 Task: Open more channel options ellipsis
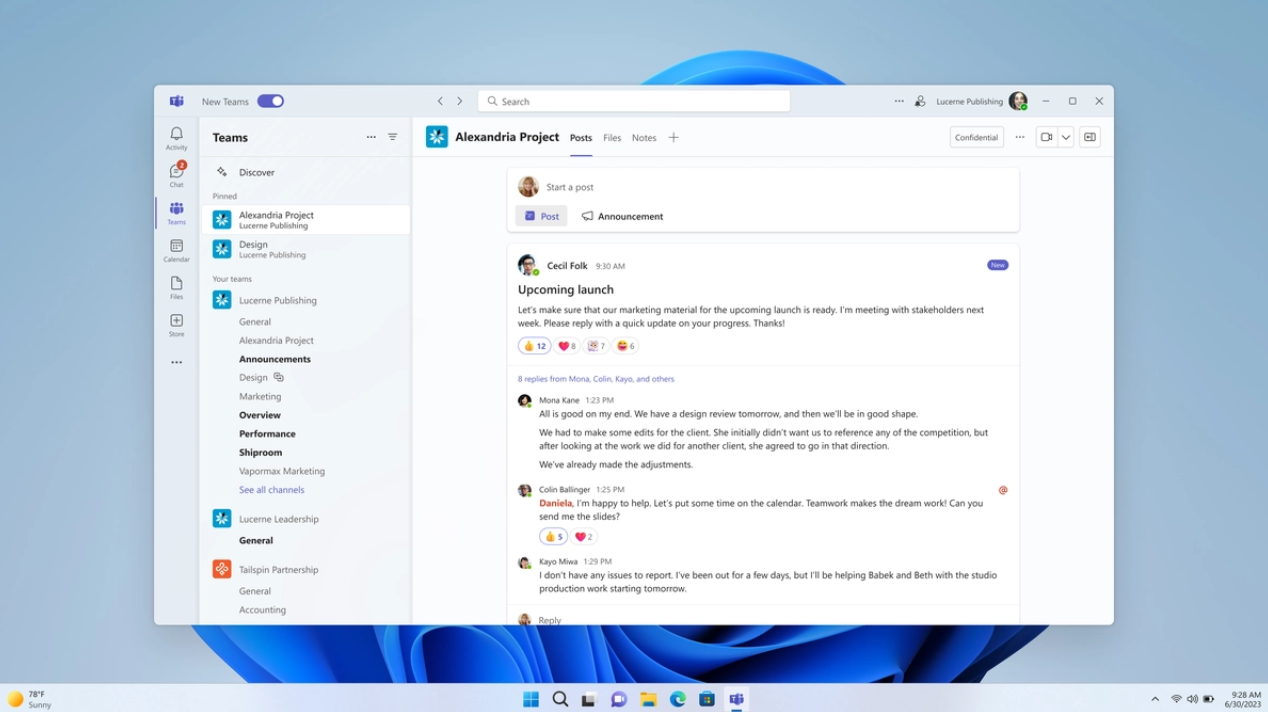(x=1020, y=137)
